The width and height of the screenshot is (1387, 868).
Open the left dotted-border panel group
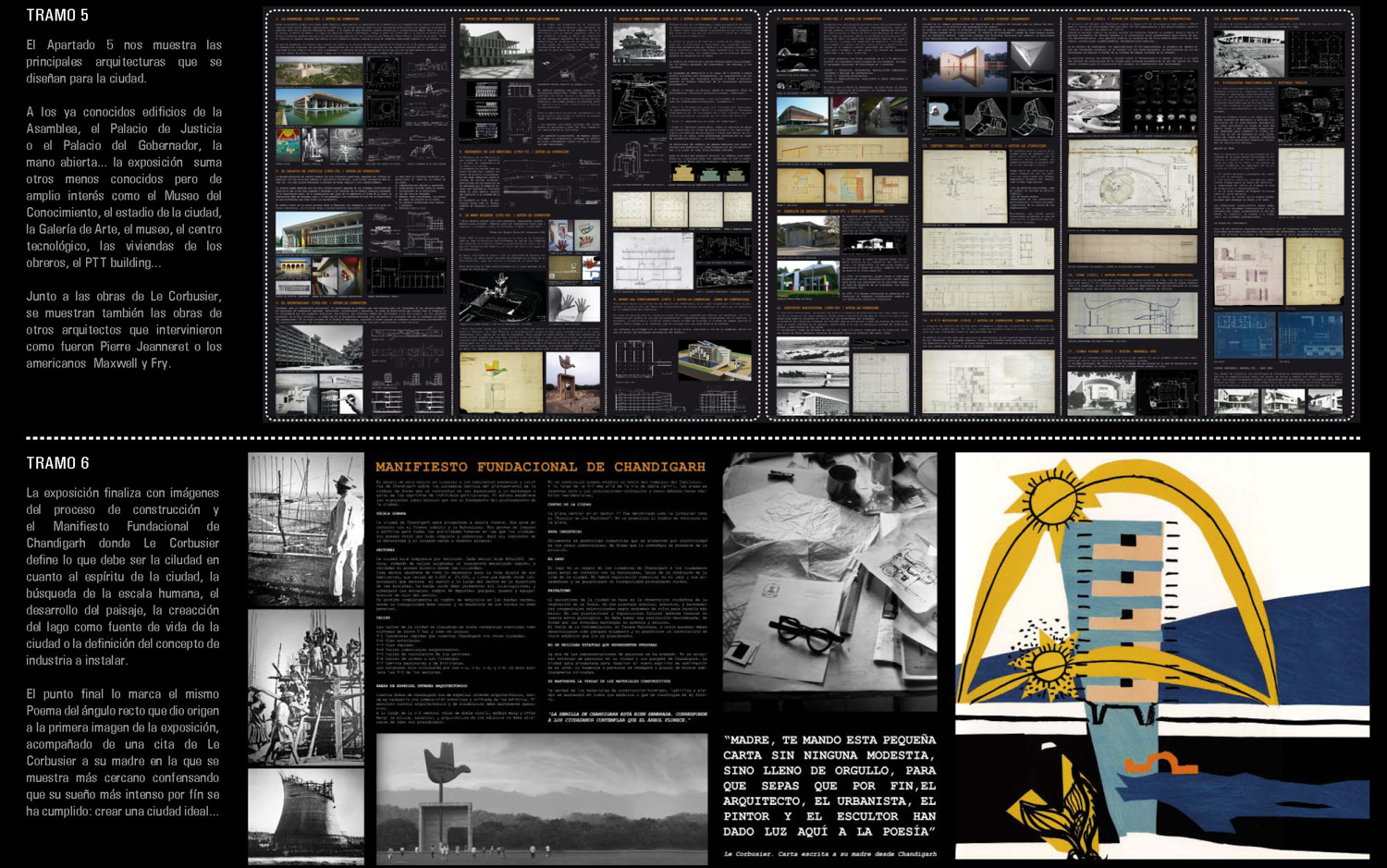click(x=511, y=214)
